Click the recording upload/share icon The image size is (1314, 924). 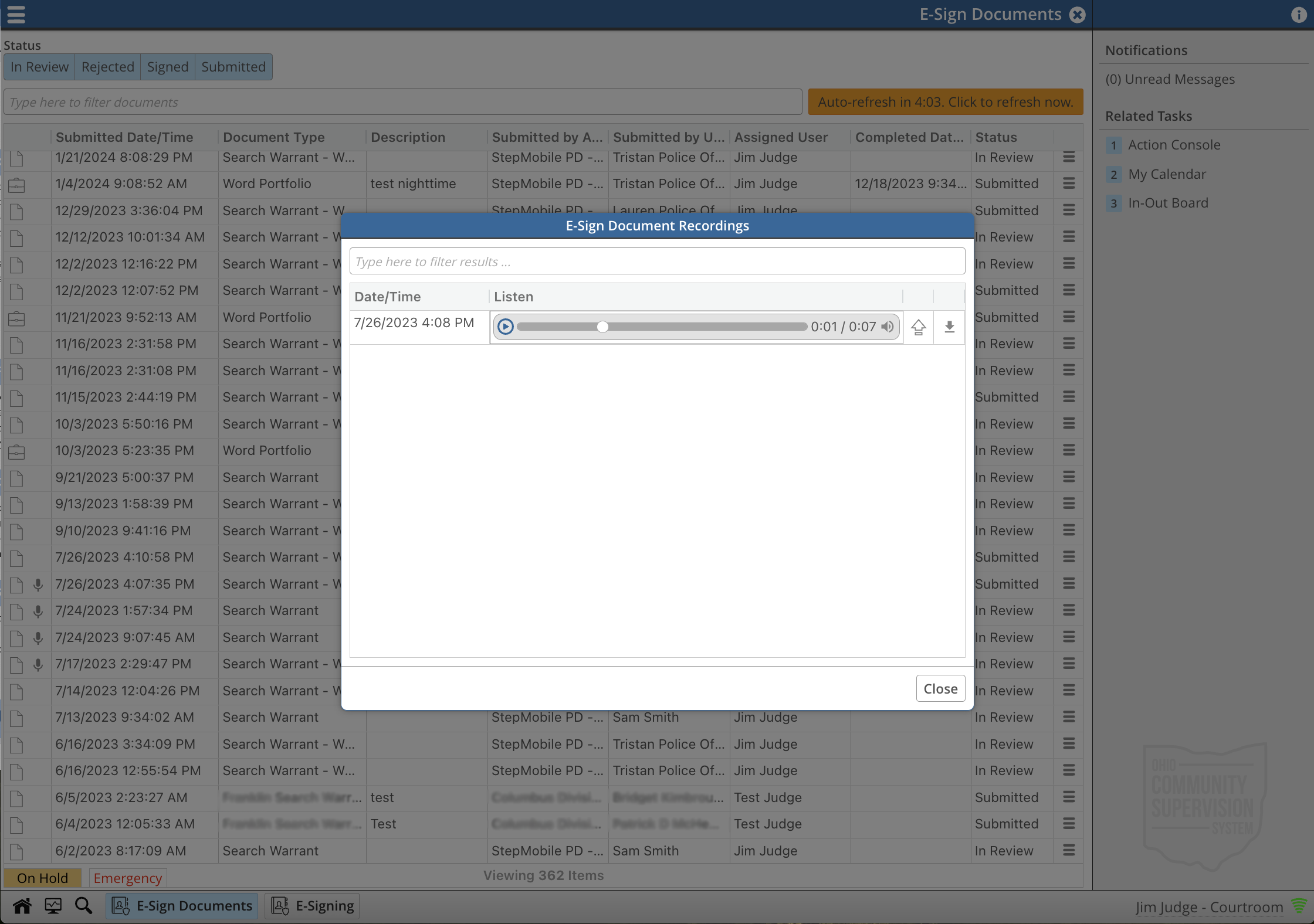(919, 327)
